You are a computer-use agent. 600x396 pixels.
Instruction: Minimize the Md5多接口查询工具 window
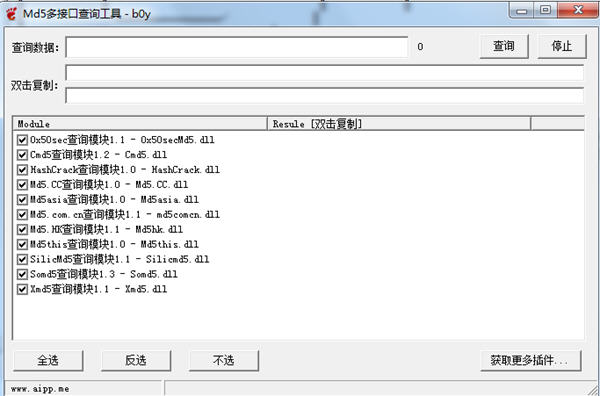(x=522, y=10)
